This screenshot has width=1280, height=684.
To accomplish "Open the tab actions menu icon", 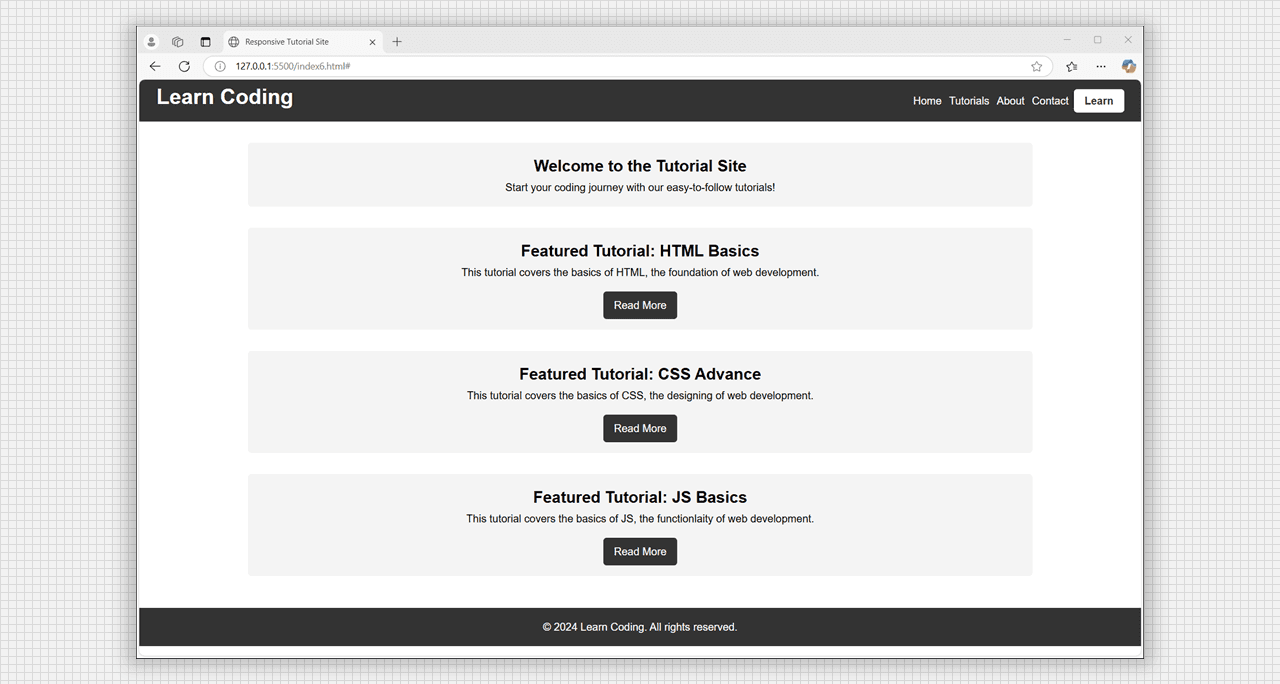I will (206, 42).
